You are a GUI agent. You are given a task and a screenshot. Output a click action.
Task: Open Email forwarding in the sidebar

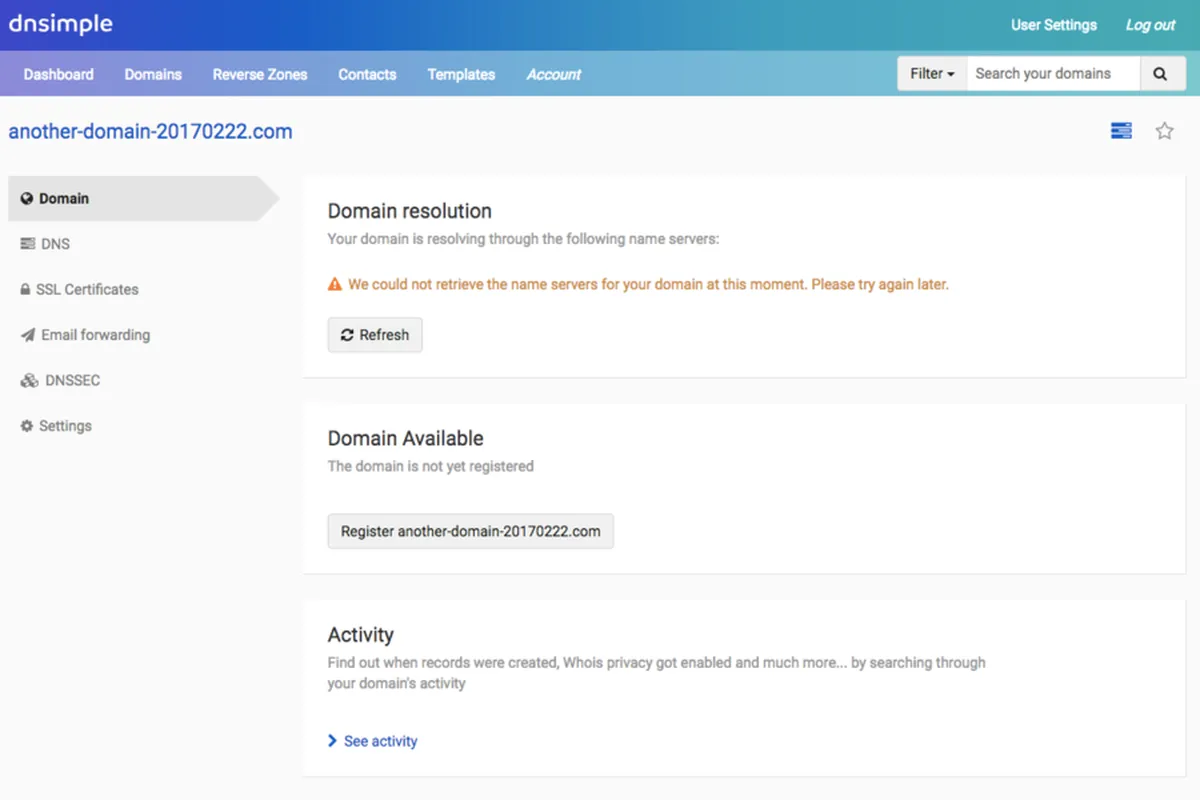(x=85, y=335)
